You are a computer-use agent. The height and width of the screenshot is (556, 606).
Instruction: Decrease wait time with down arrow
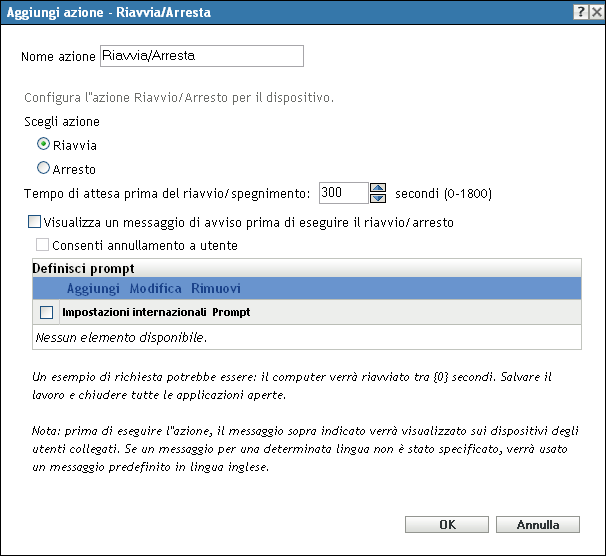click(x=378, y=198)
